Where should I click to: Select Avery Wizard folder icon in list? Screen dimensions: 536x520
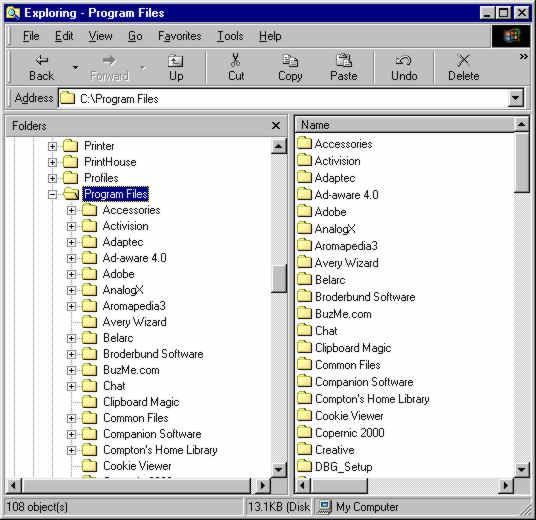point(304,263)
